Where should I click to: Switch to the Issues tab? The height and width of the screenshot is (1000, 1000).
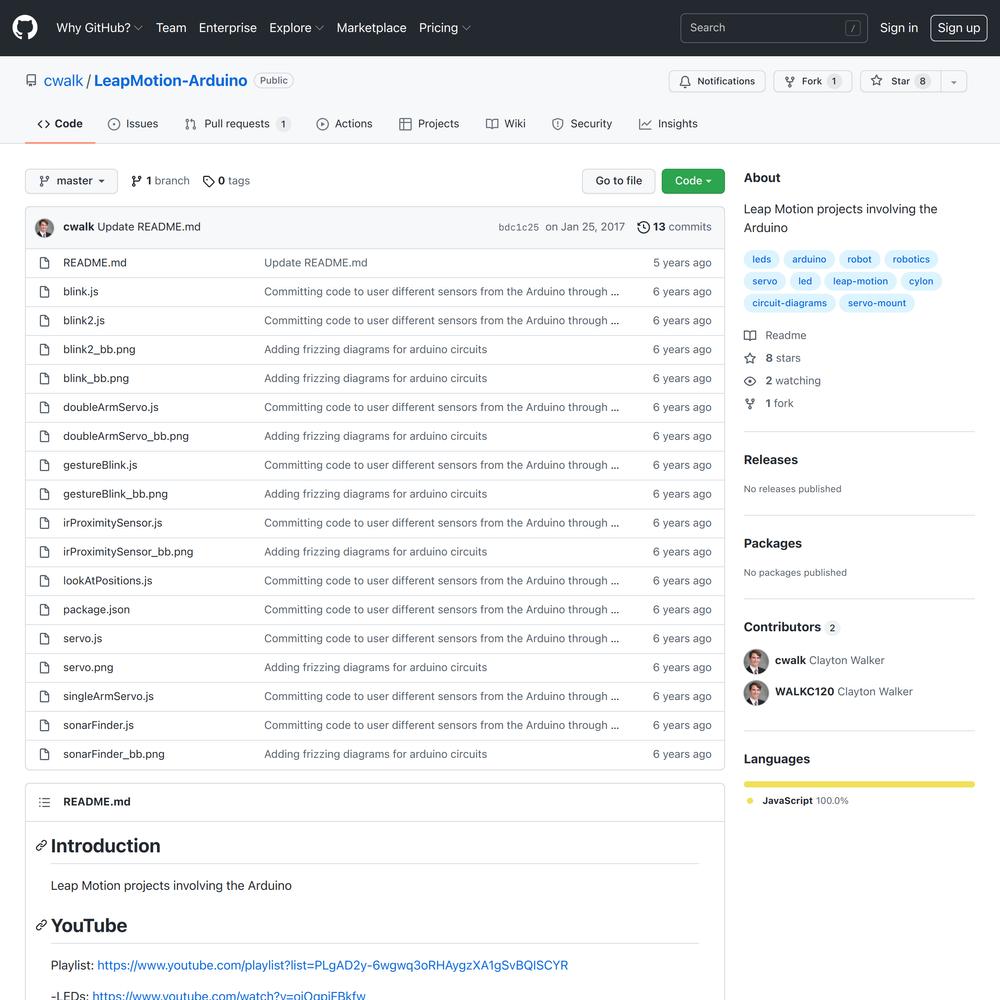click(133, 124)
